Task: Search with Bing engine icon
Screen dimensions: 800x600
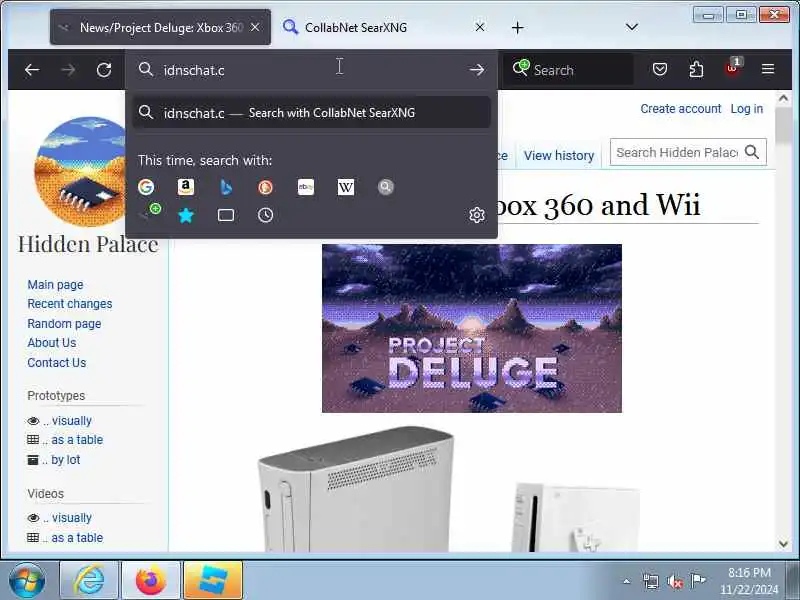Action: pos(226,187)
